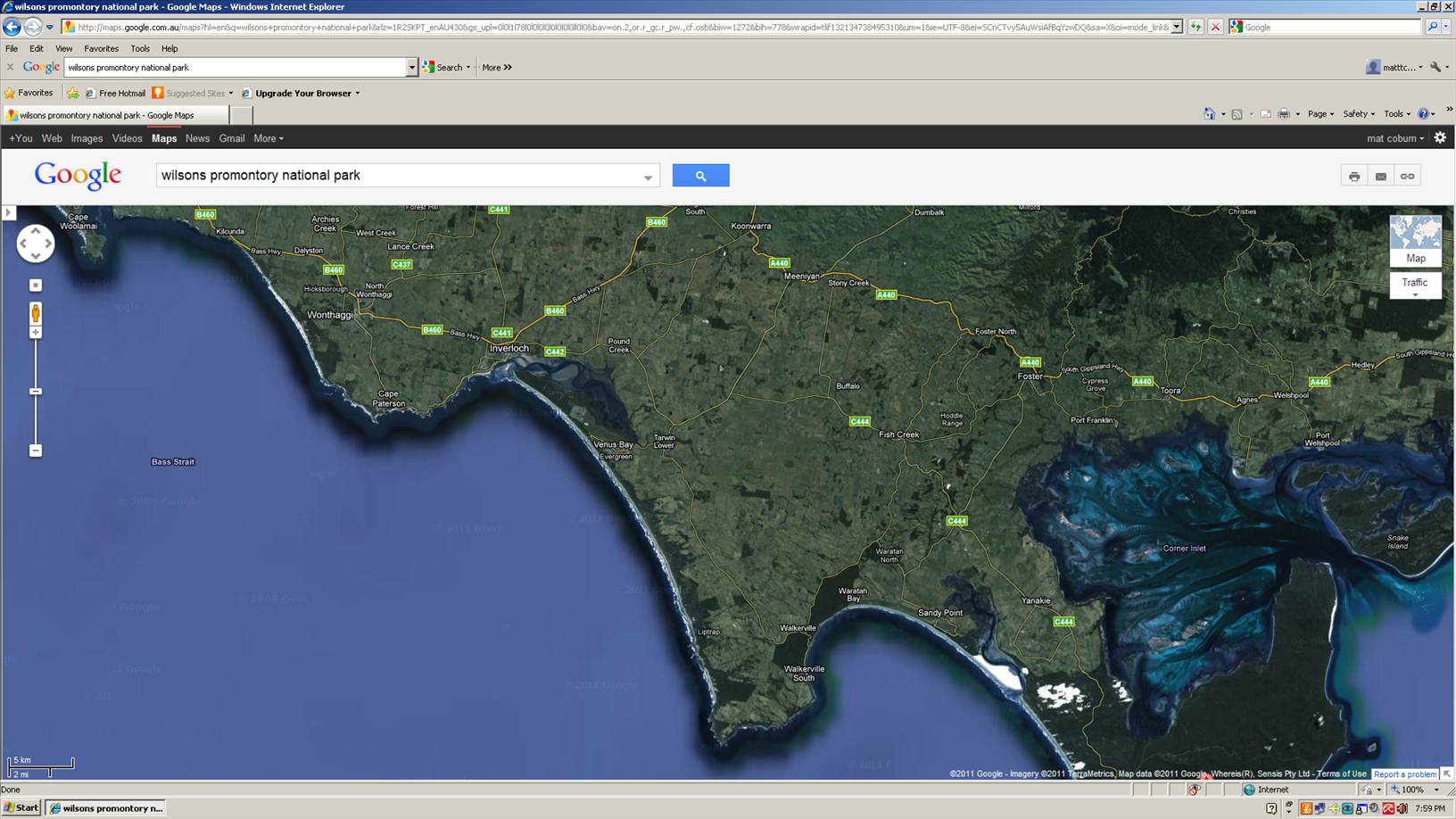Click the Gmail link in Google bar
Screen dimensions: 1456x819
click(x=231, y=138)
